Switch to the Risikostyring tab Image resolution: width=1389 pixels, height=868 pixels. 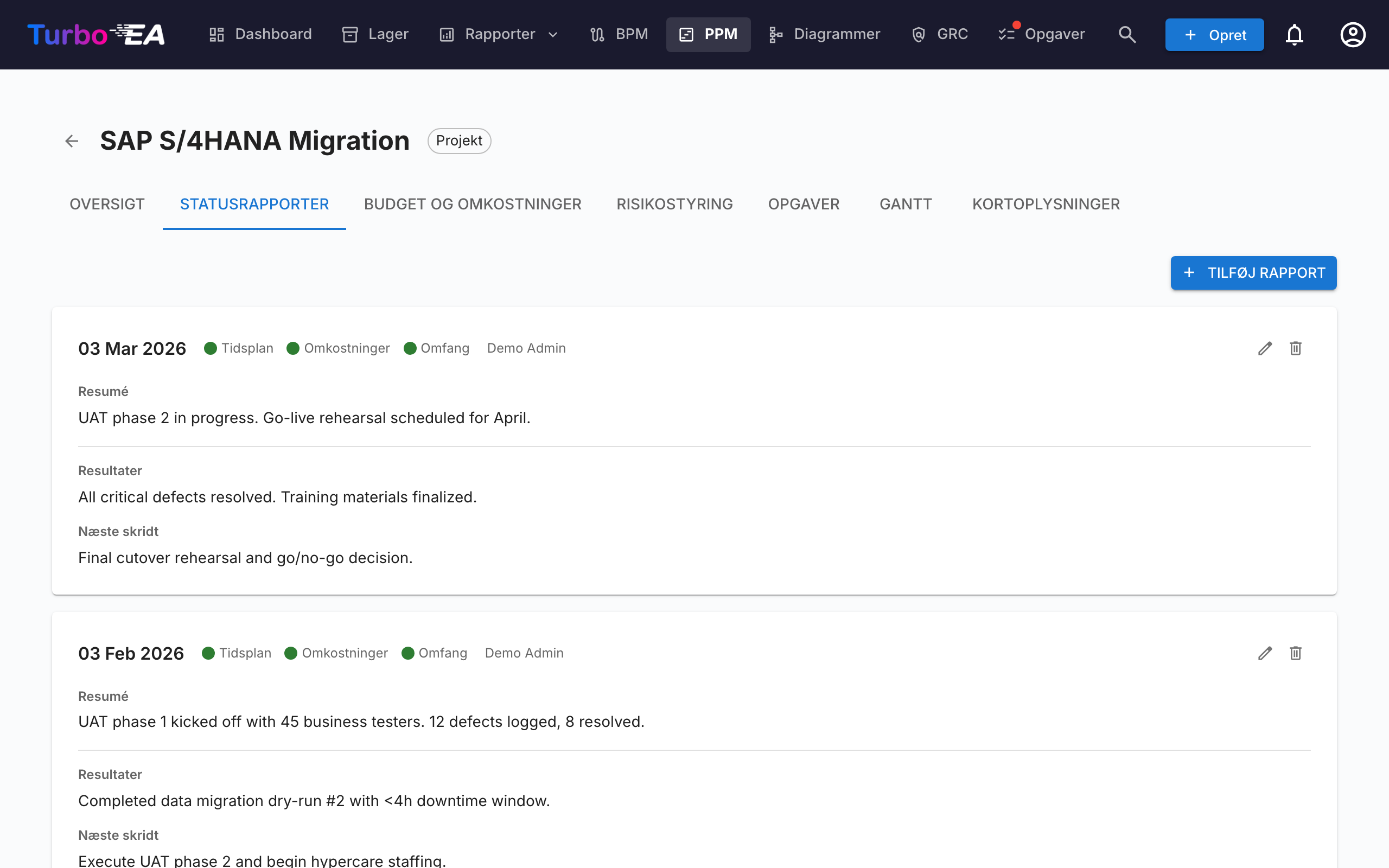(674, 205)
